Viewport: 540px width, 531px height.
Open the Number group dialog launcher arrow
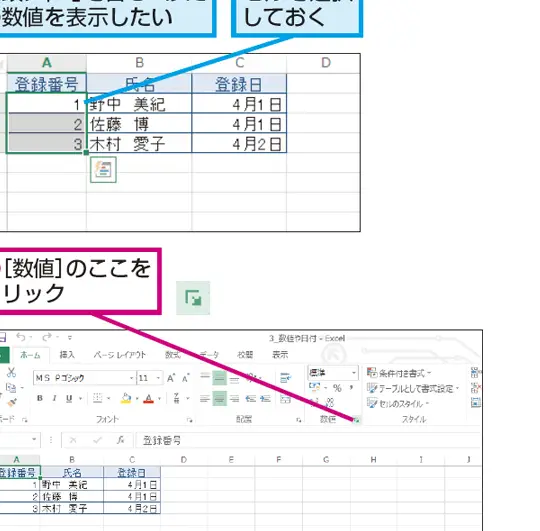[357, 420]
